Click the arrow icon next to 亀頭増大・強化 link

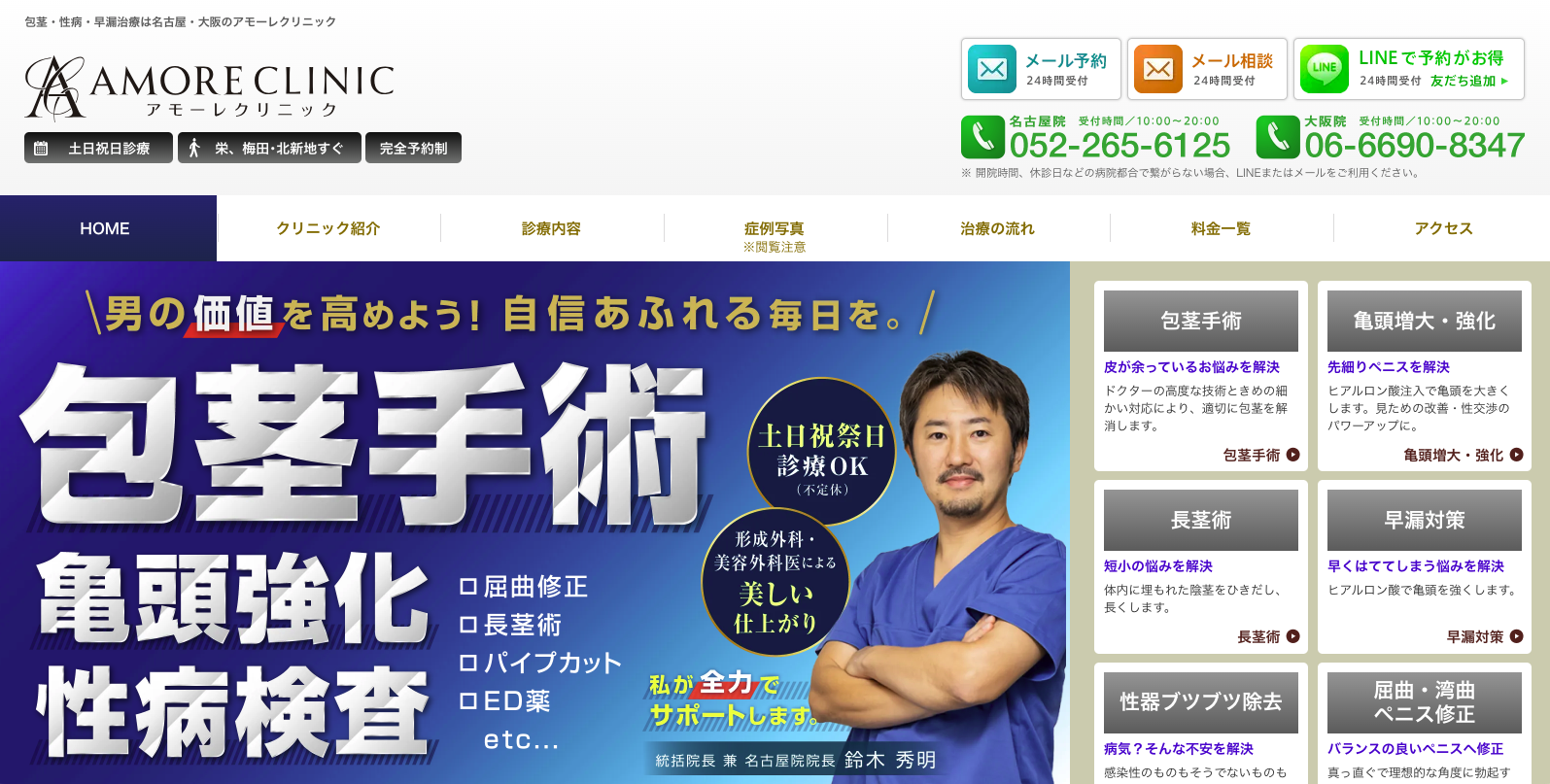1516,455
